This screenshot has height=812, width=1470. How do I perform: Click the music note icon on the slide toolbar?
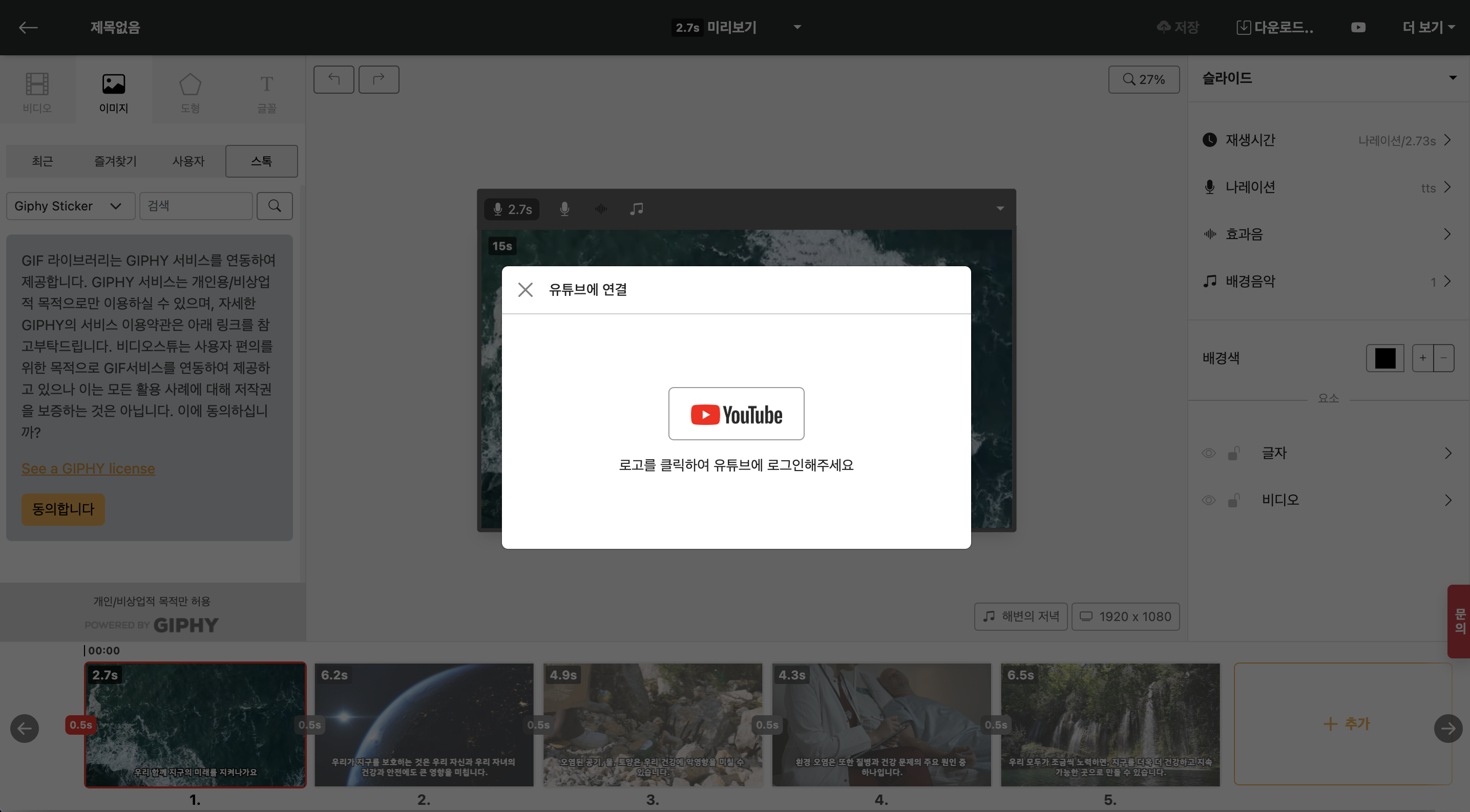pyautogui.click(x=637, y=209)
